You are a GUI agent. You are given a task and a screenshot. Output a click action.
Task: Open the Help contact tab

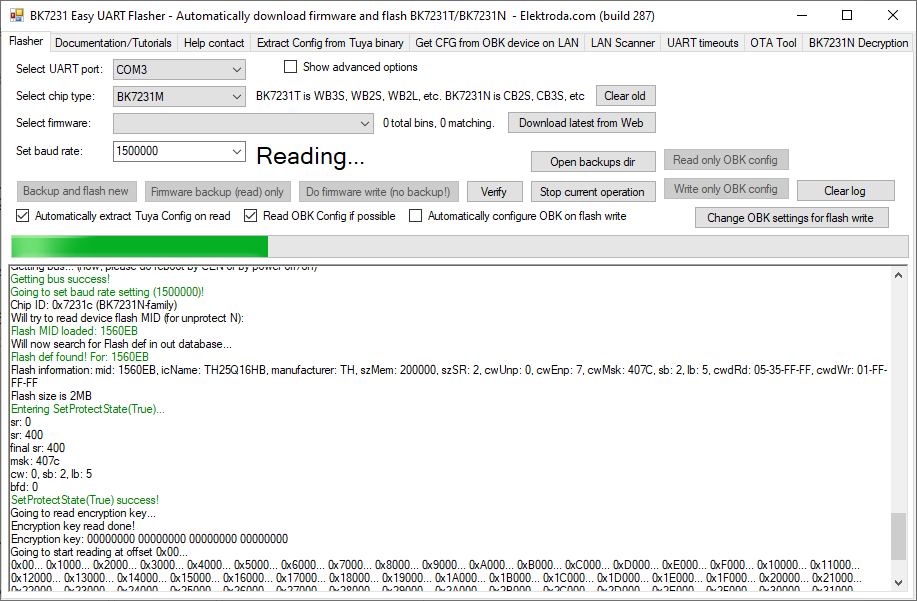213,43
